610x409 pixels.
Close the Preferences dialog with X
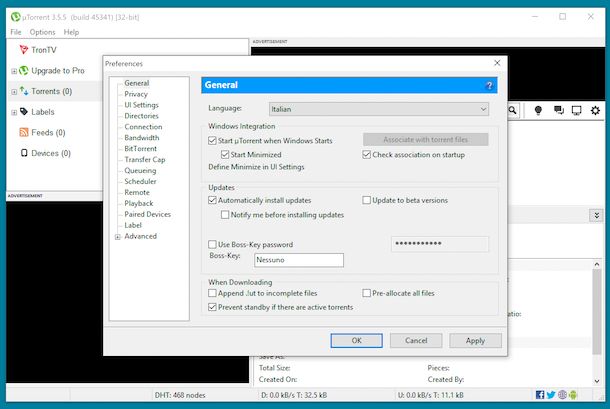click(497, 63)
